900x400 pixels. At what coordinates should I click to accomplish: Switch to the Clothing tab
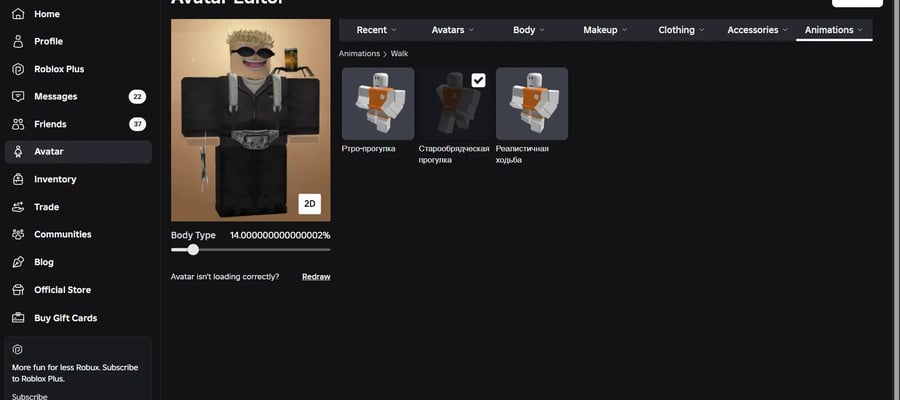681,30
